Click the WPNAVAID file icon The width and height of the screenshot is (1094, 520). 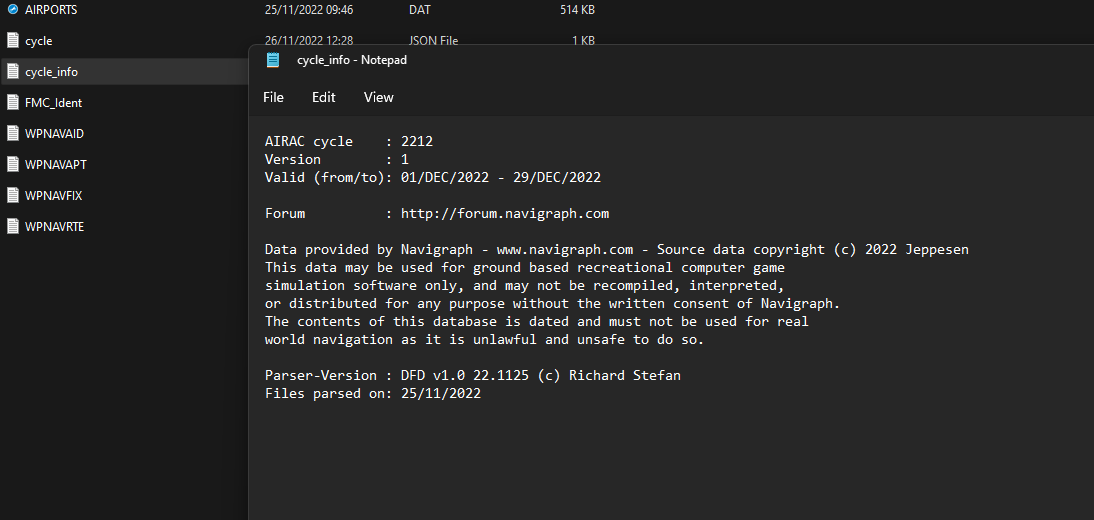[13, 134]
